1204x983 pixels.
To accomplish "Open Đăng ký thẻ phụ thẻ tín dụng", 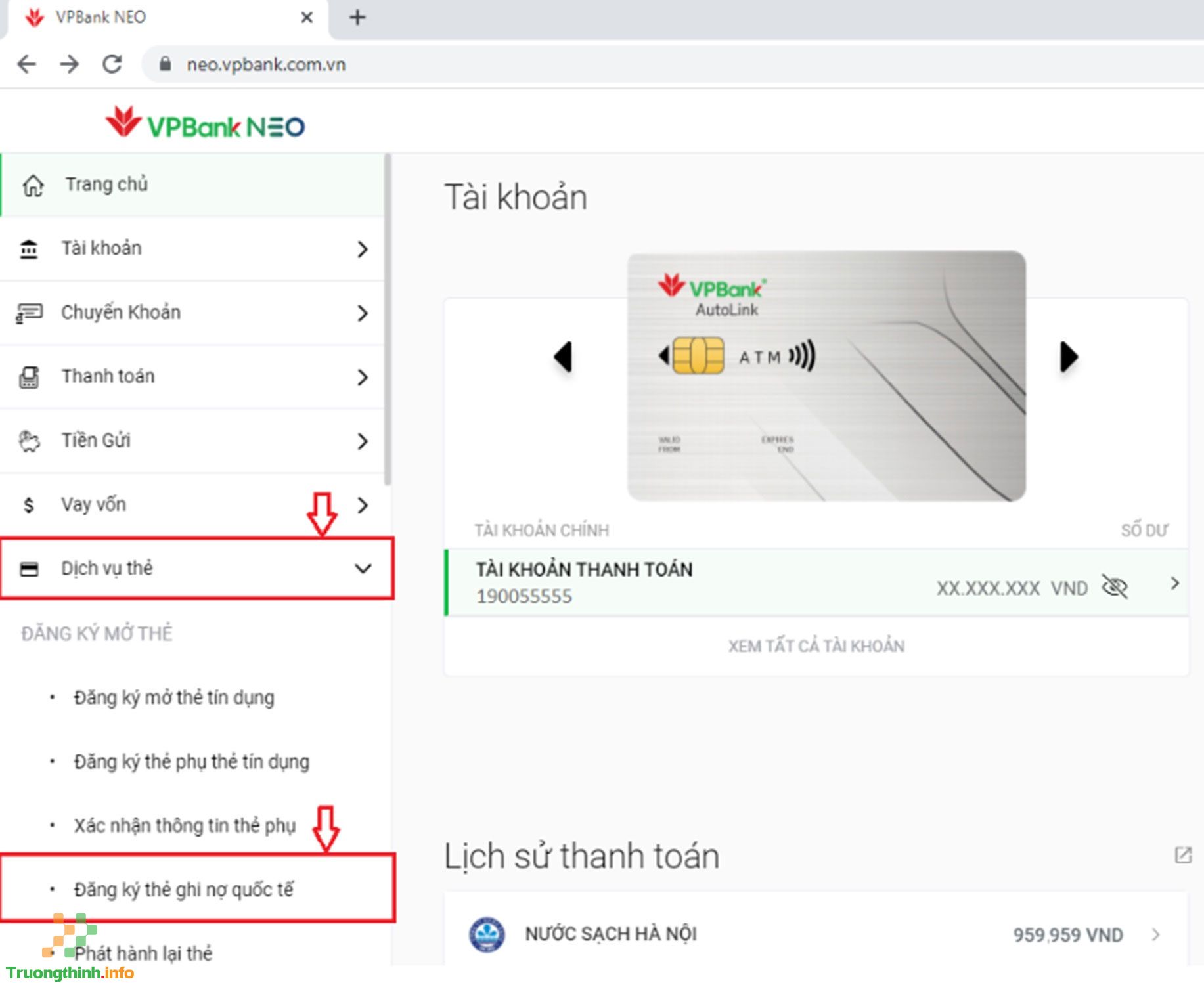I will (x=191, y=762).
